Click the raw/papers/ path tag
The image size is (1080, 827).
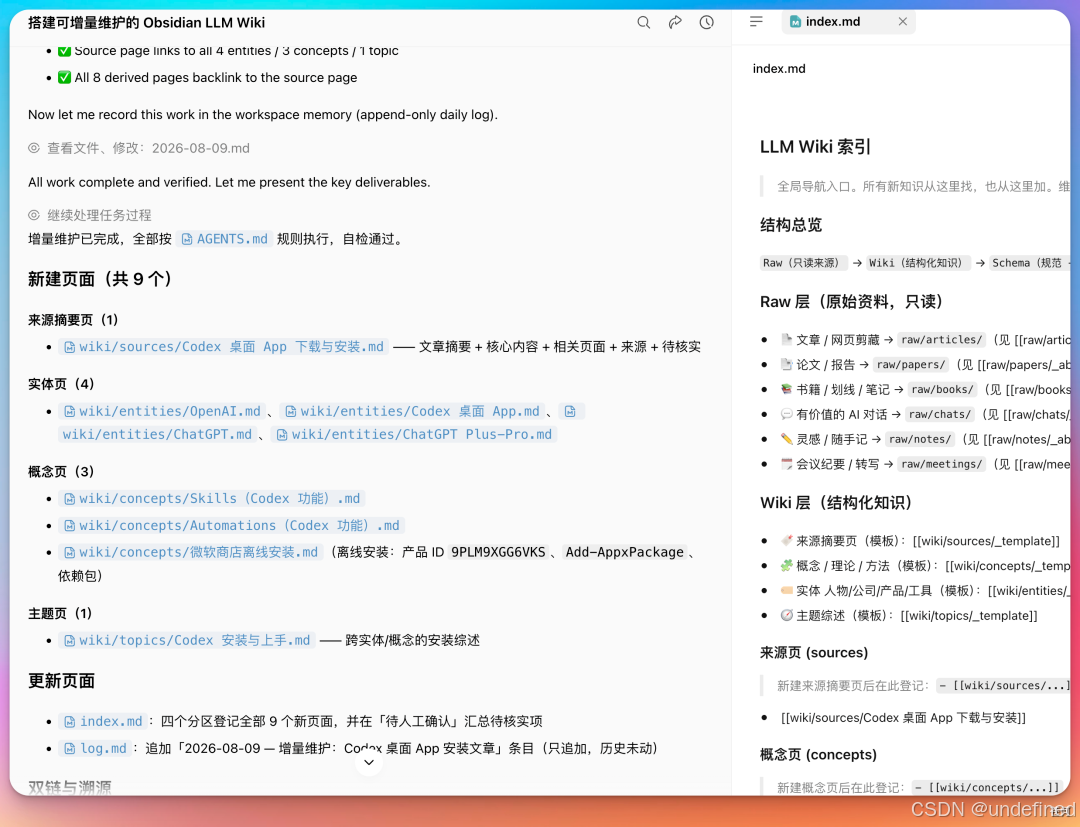click(911, 364)
